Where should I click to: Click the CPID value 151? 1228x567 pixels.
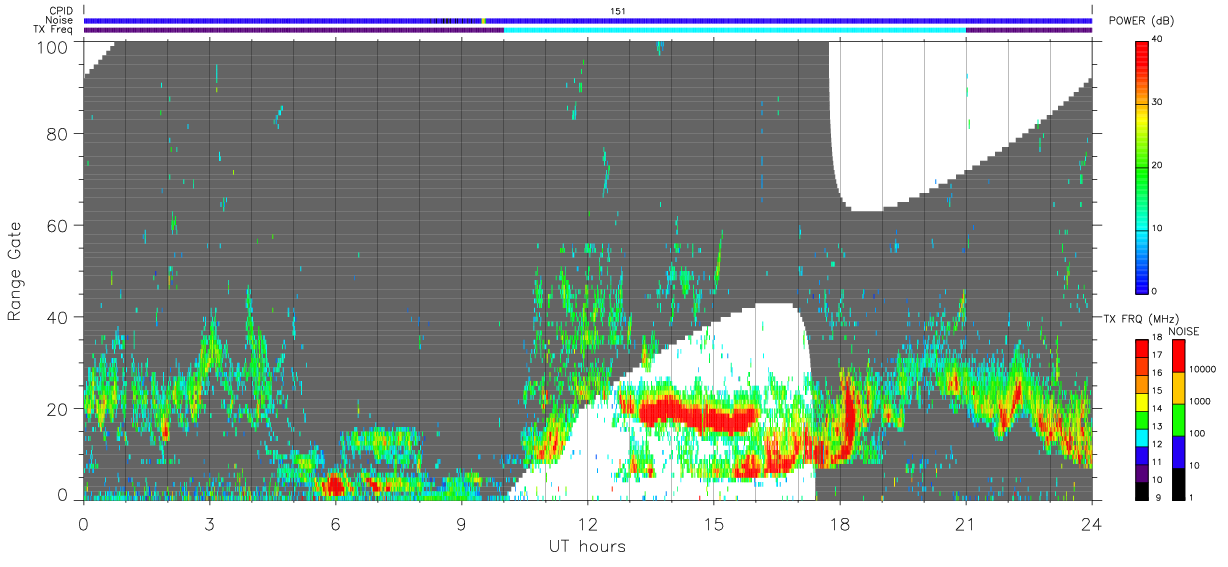point(617,11)
